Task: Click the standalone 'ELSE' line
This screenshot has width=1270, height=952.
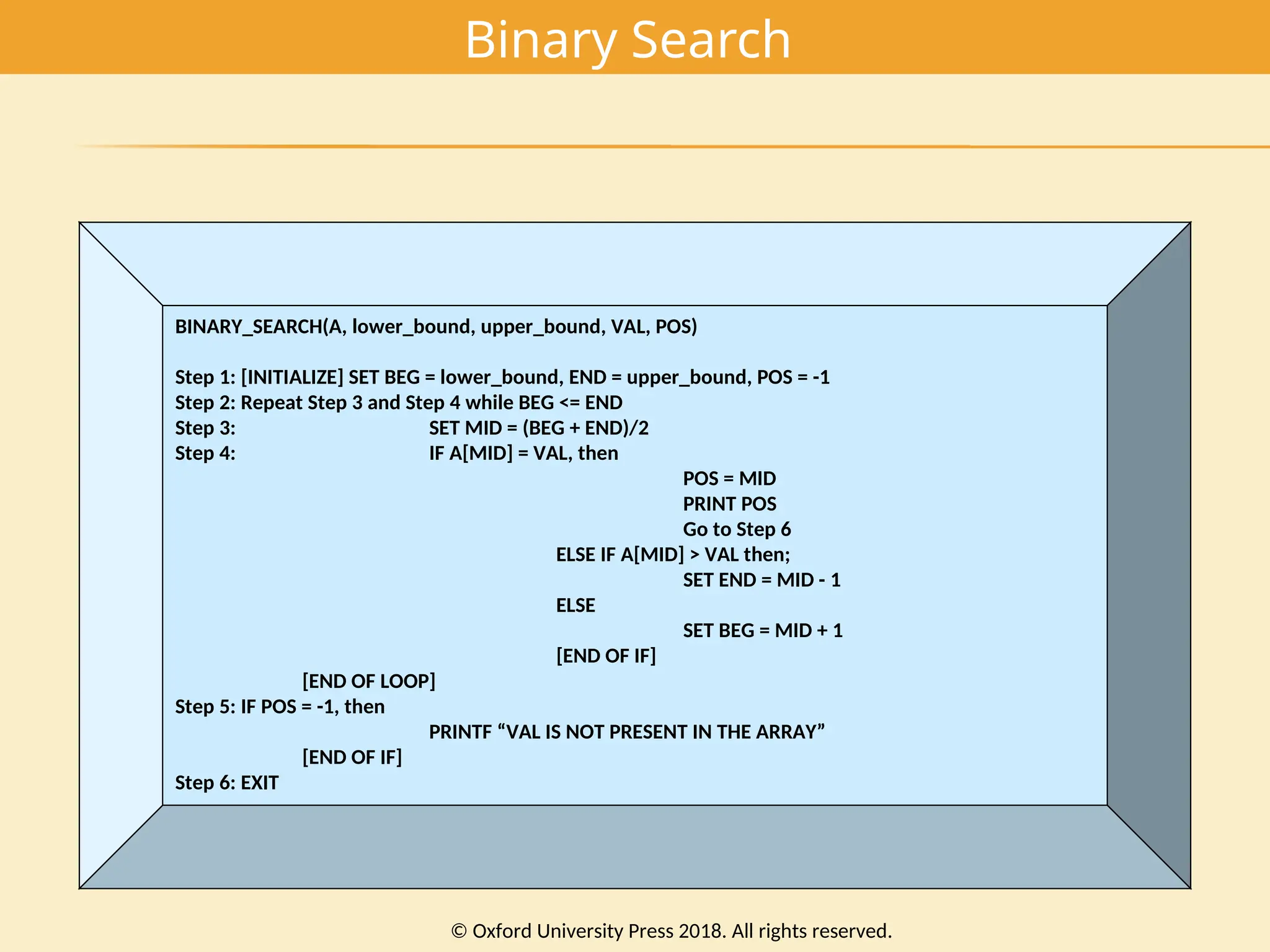Action: tap(575, 606)
